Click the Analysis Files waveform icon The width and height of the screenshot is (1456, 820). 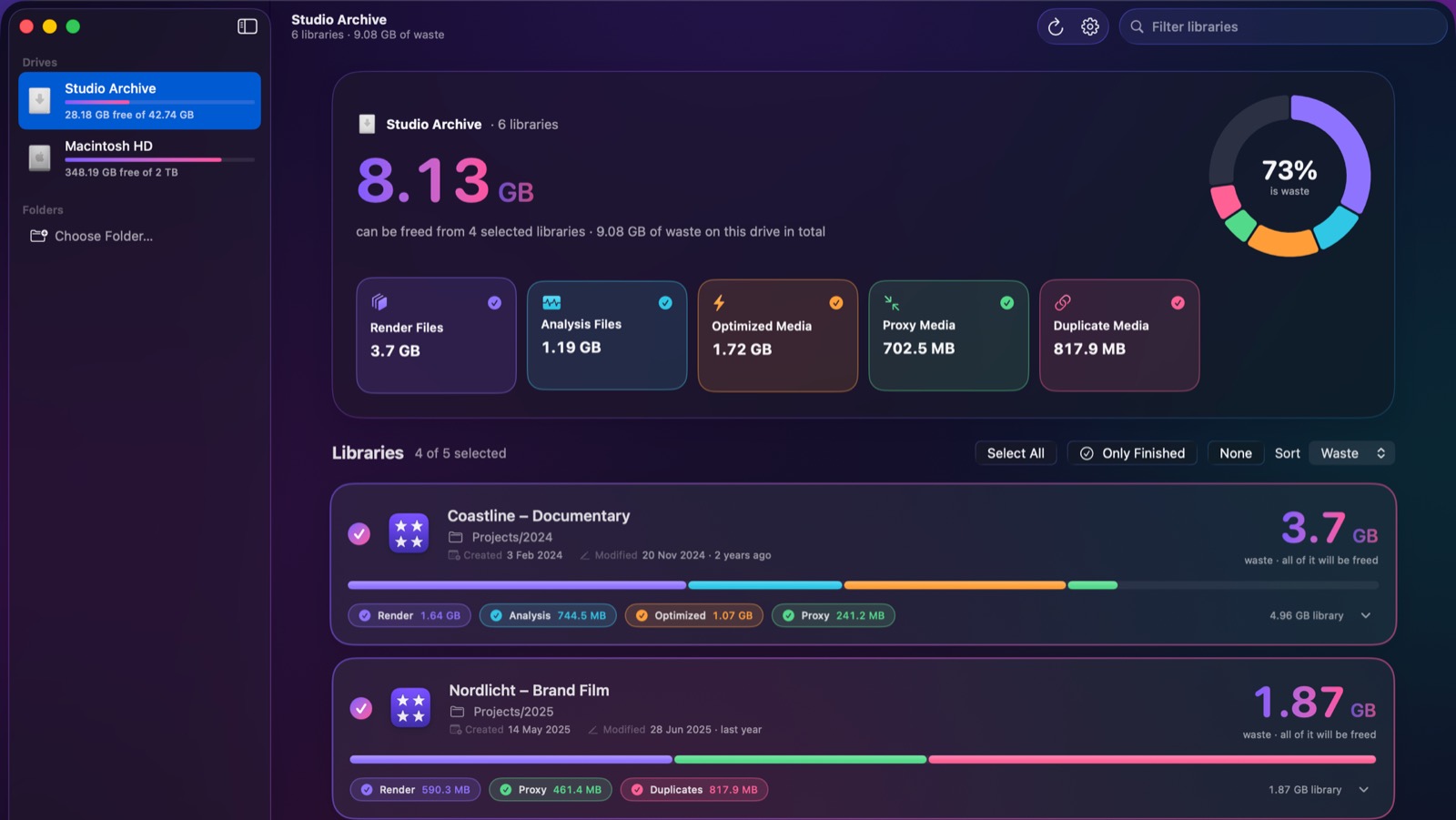[x=551, y=303]
